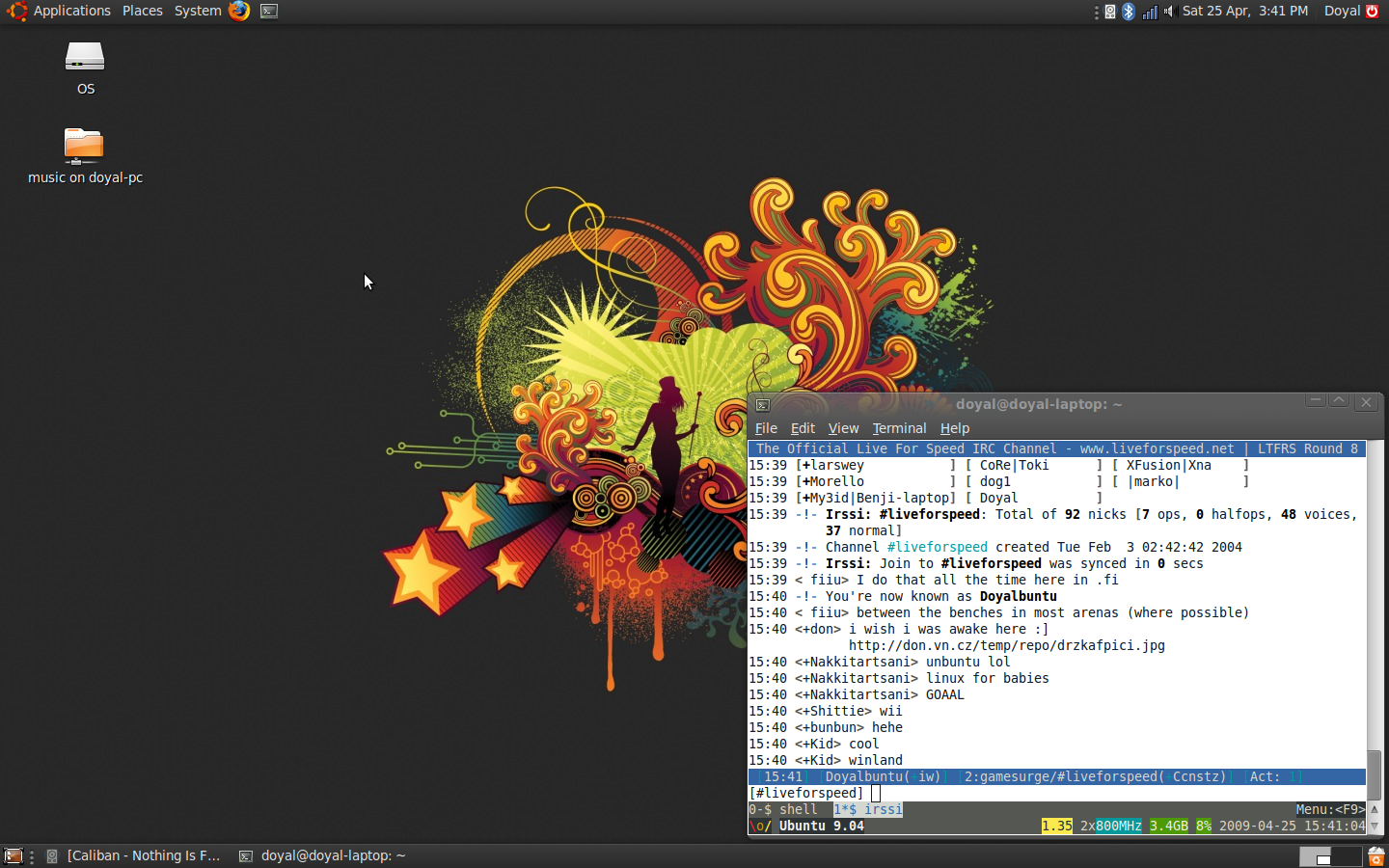Click the date and time clock

click(1245, 11)
